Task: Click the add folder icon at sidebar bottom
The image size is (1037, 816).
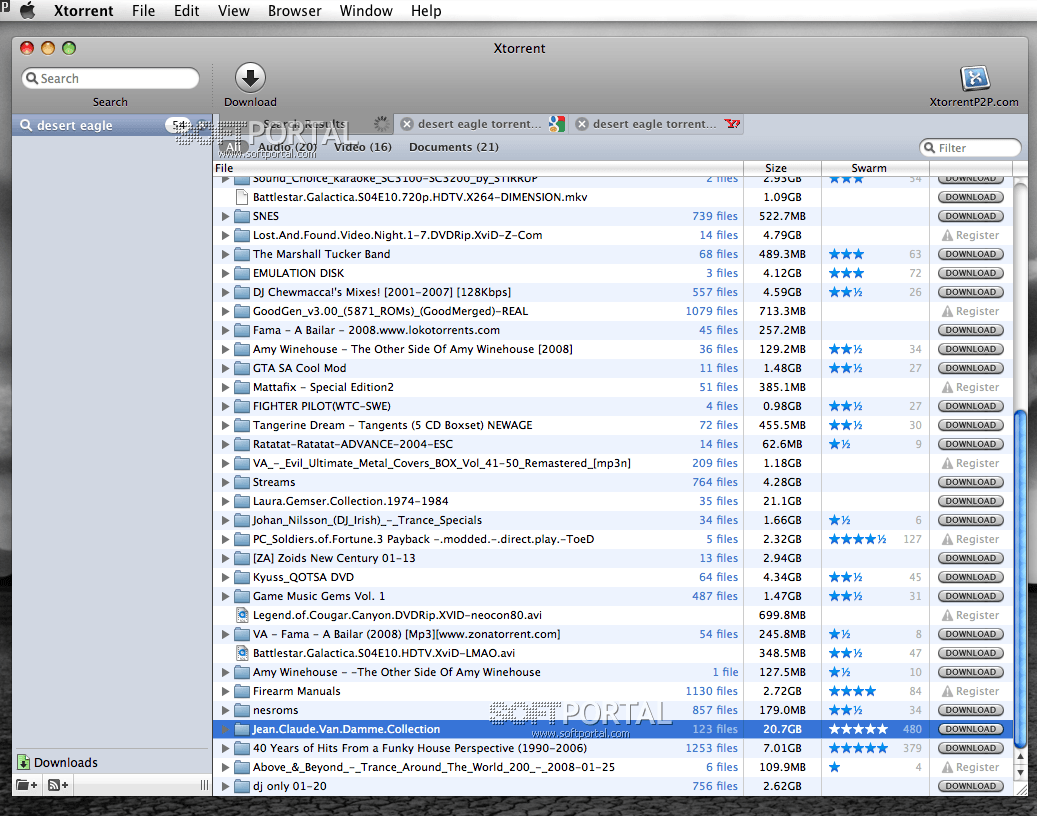Action: coord(26,785)
